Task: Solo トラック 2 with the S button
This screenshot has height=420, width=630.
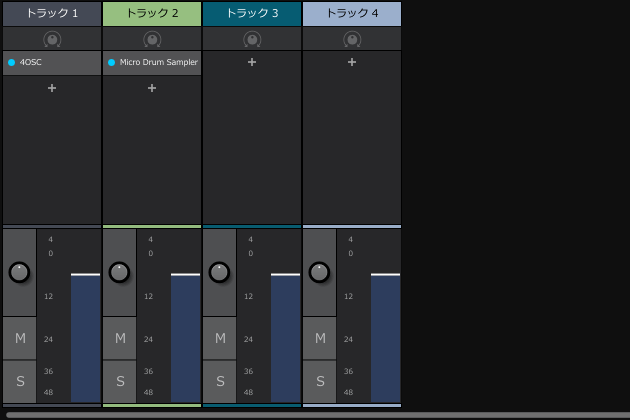Action: pos(120,381)
